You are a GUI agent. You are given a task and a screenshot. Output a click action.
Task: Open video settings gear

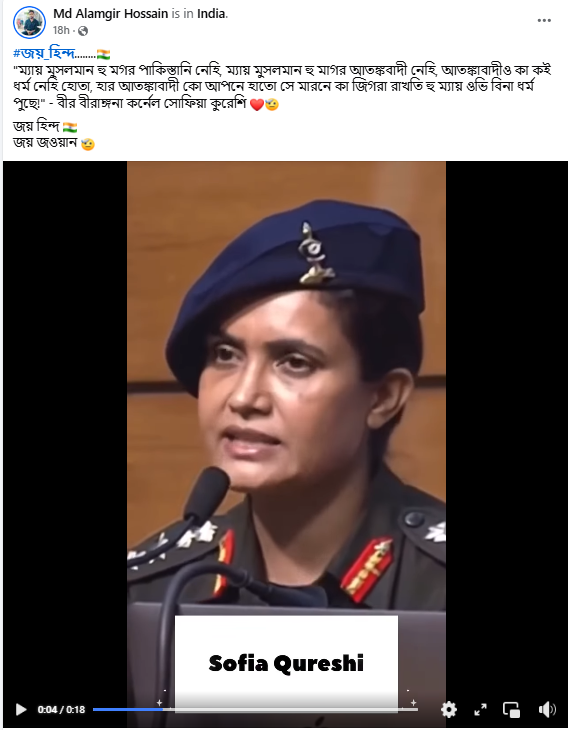pyautogui.click(x=448, y=709)
